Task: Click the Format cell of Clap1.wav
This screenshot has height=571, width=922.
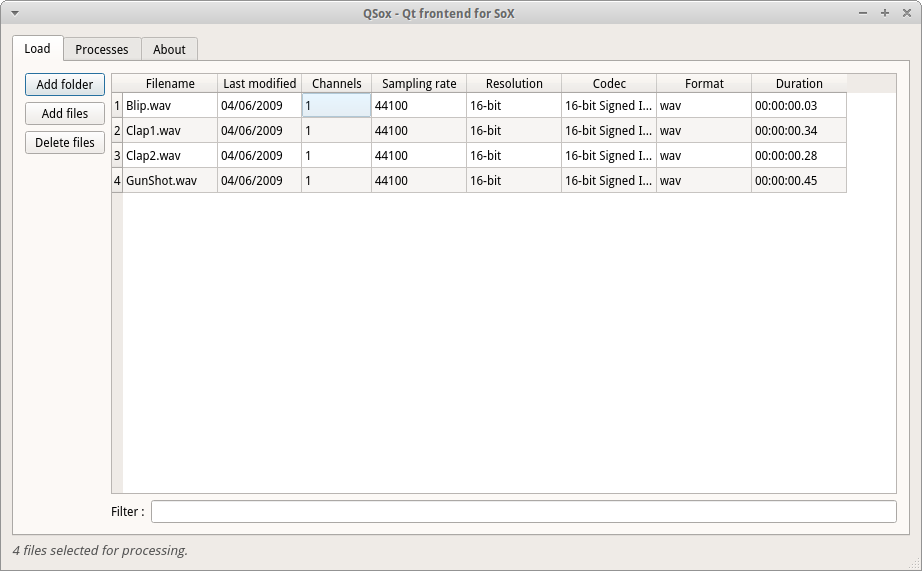Action: pyautogui.click(x=704, y=131)
